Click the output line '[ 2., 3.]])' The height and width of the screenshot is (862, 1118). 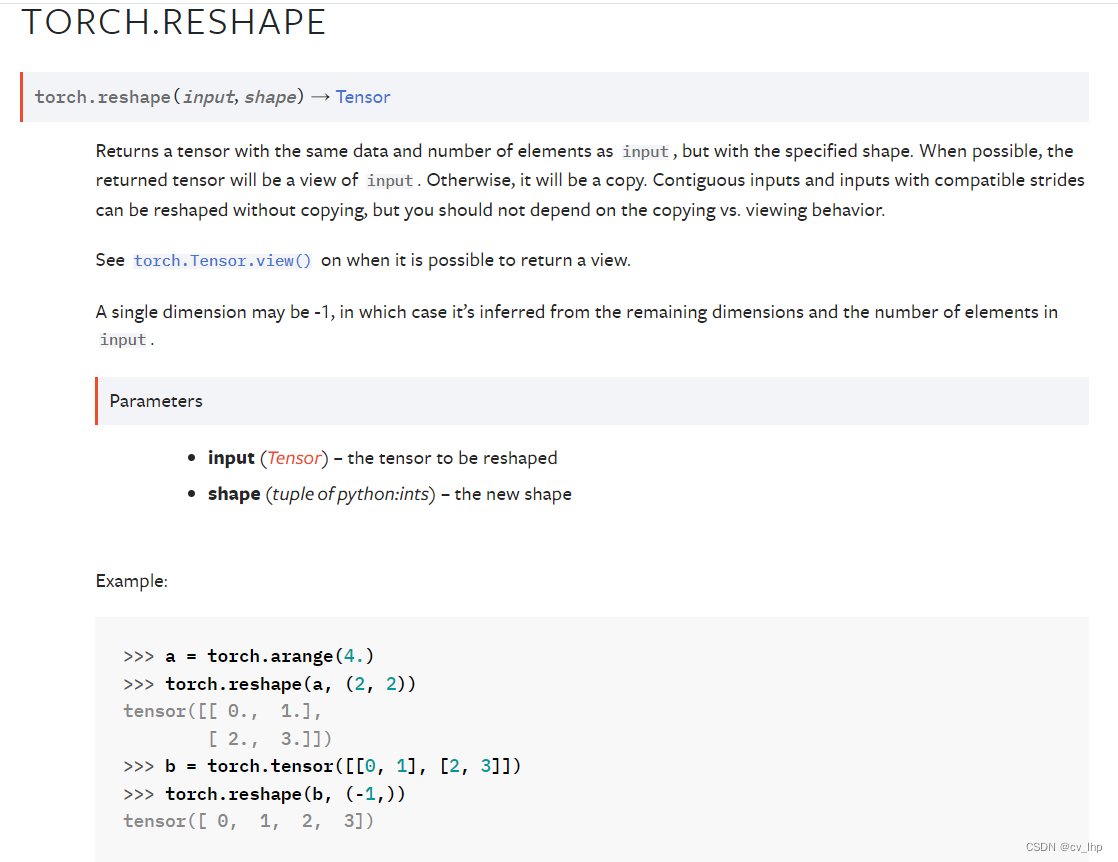pyautogui.click(x=270, y=739)
